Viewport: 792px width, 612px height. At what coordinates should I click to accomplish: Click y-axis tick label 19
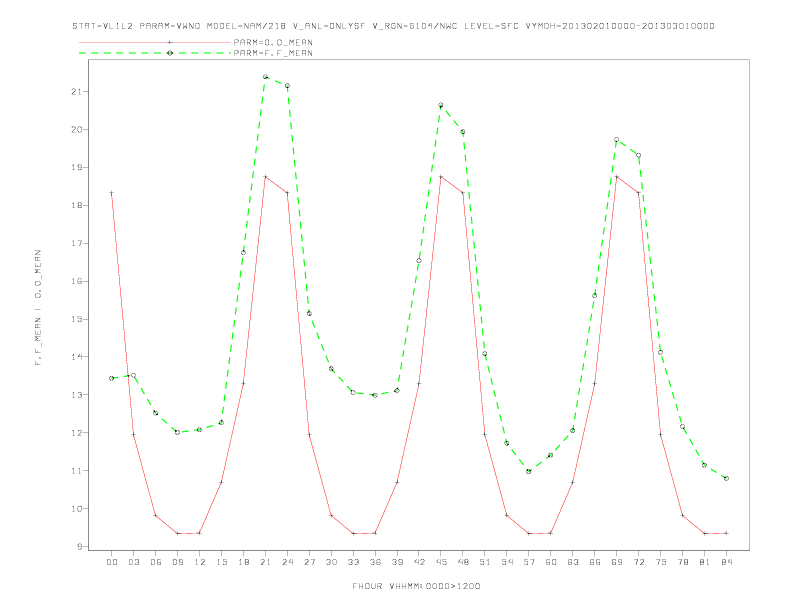pyautogui.click(x=76, y=168)
